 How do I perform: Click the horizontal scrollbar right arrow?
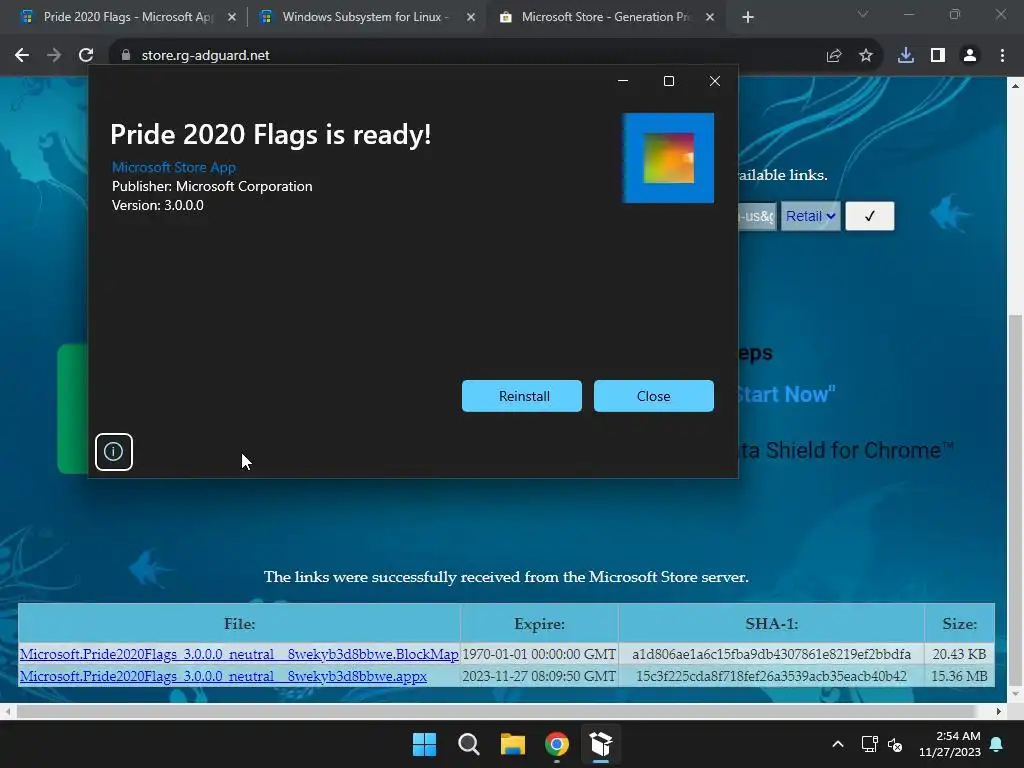[x=999, y=711]
